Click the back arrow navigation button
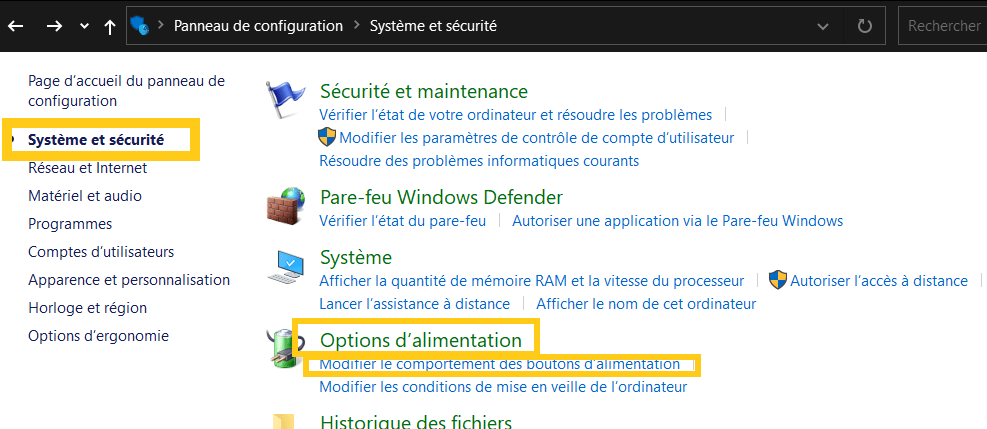The image size is (987, 429). coord(16,26)
